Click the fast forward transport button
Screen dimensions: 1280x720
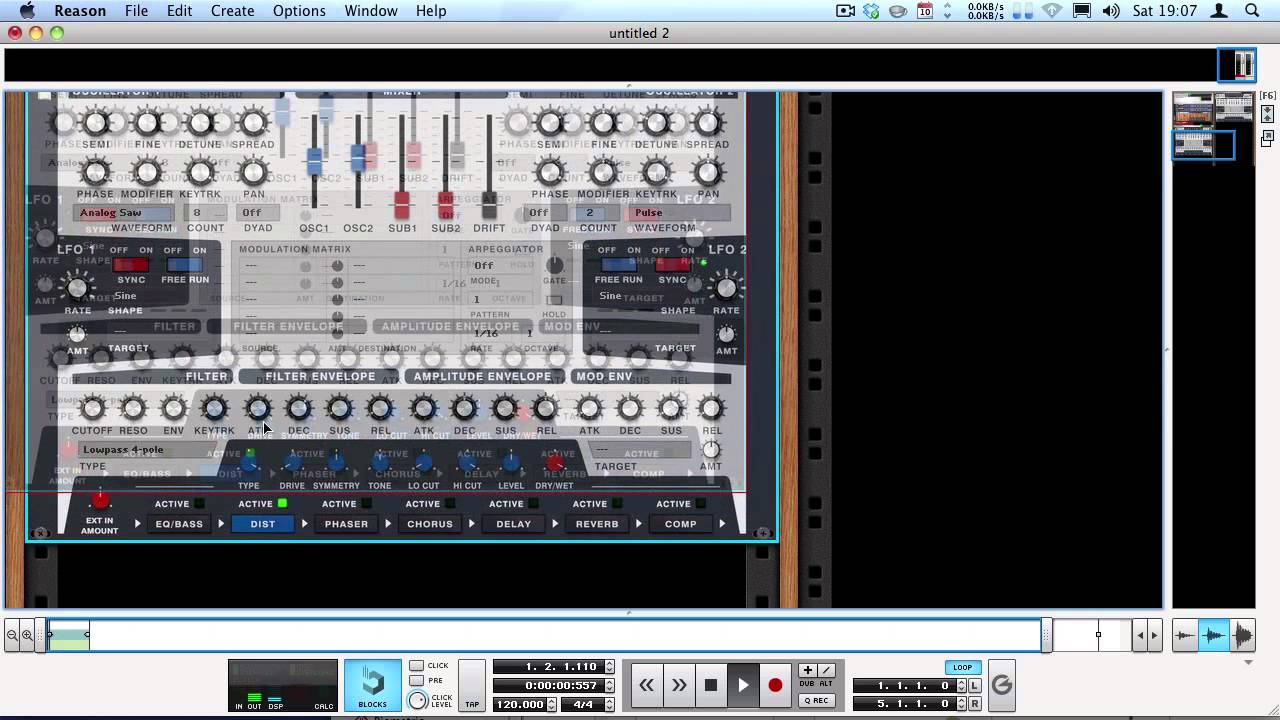coord(679,685)
